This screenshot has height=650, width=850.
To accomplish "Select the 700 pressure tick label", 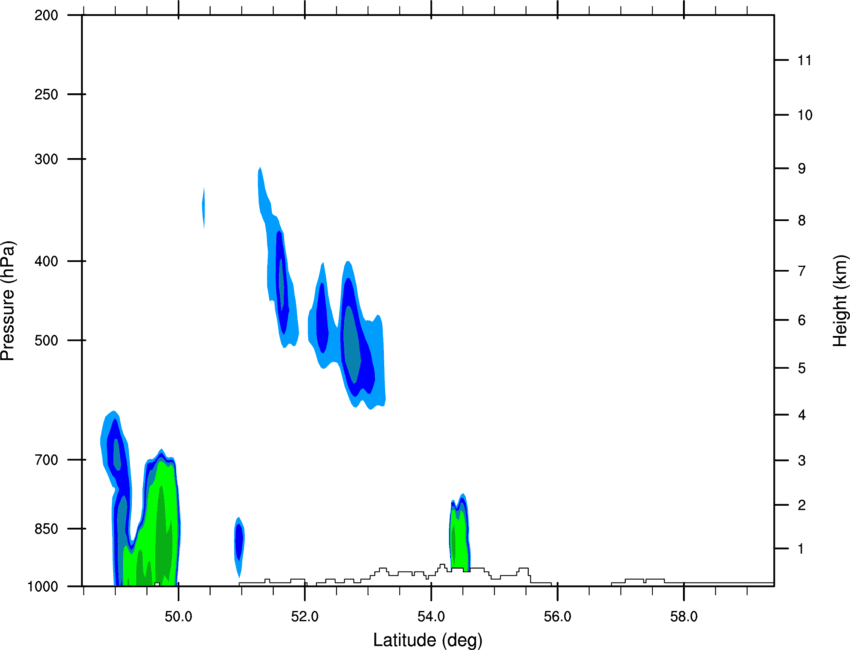I will click(x=46, y=460).
